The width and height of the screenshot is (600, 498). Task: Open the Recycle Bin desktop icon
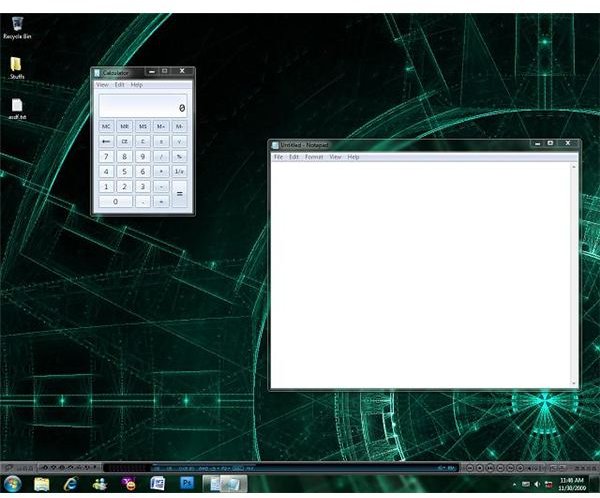17,28
